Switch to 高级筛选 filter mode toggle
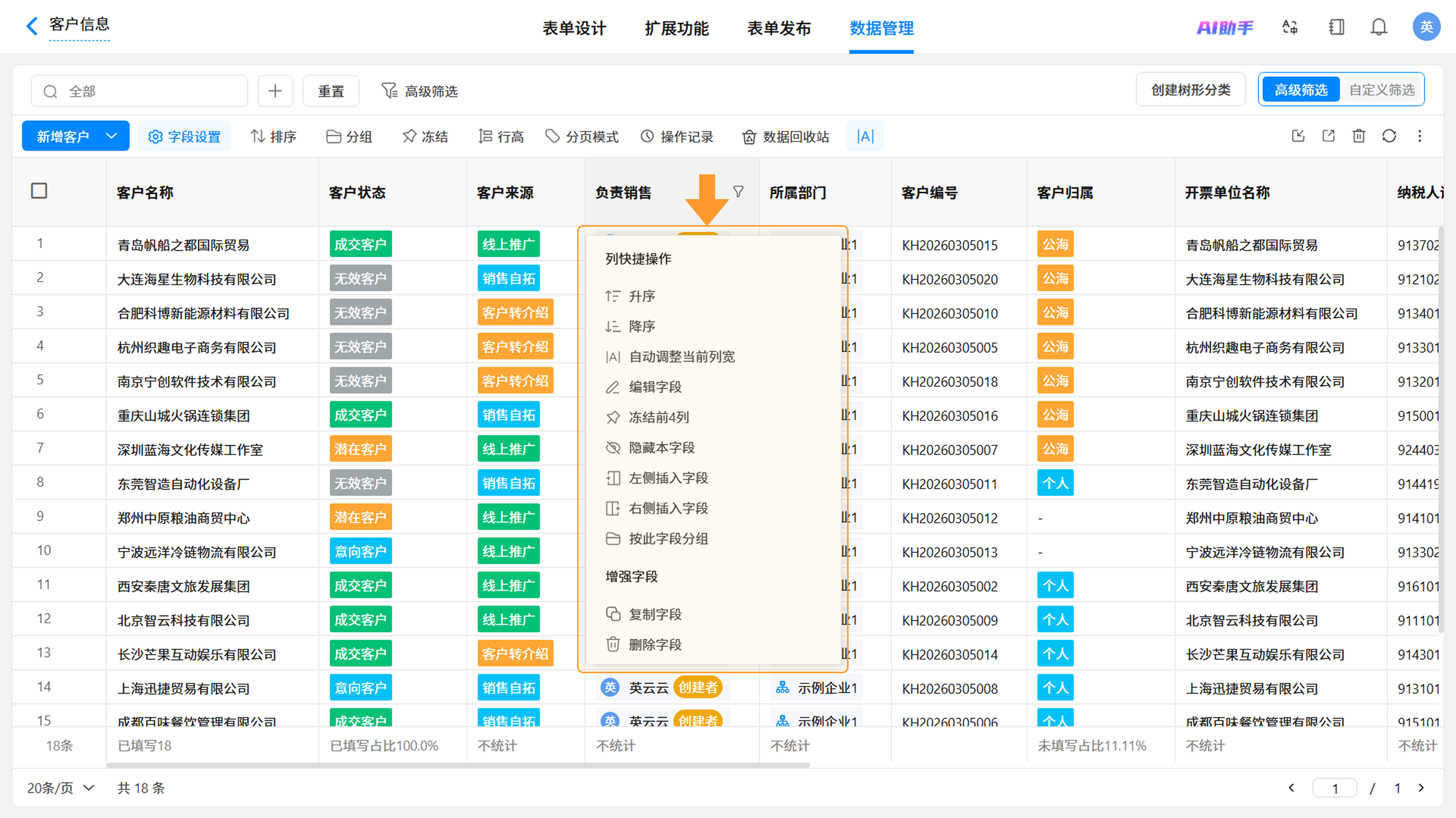The height and width of the screenshot is (818, 1456). (1301, 89)
